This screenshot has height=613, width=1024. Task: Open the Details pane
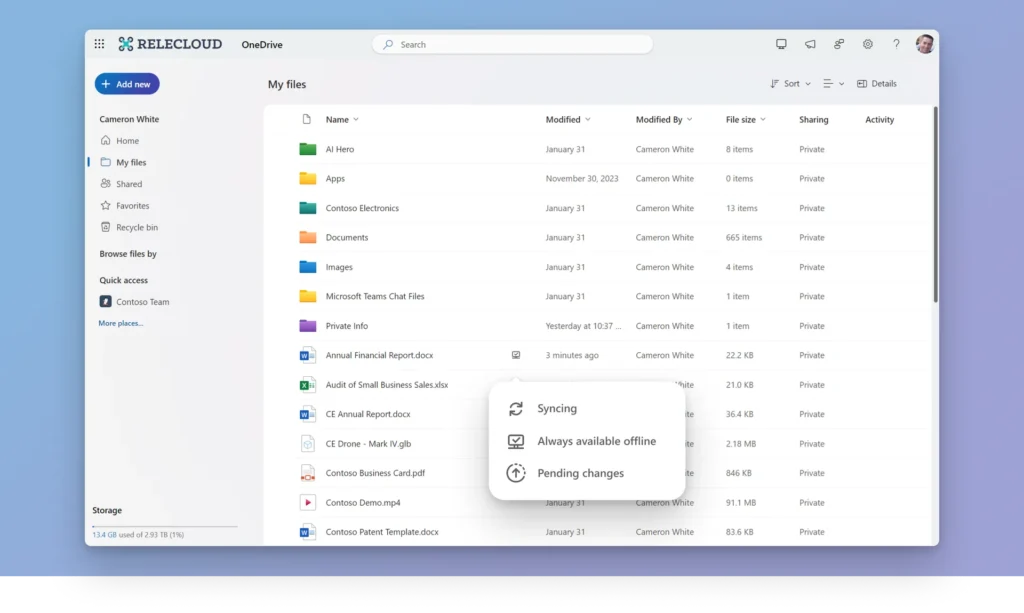coord(876,84)
